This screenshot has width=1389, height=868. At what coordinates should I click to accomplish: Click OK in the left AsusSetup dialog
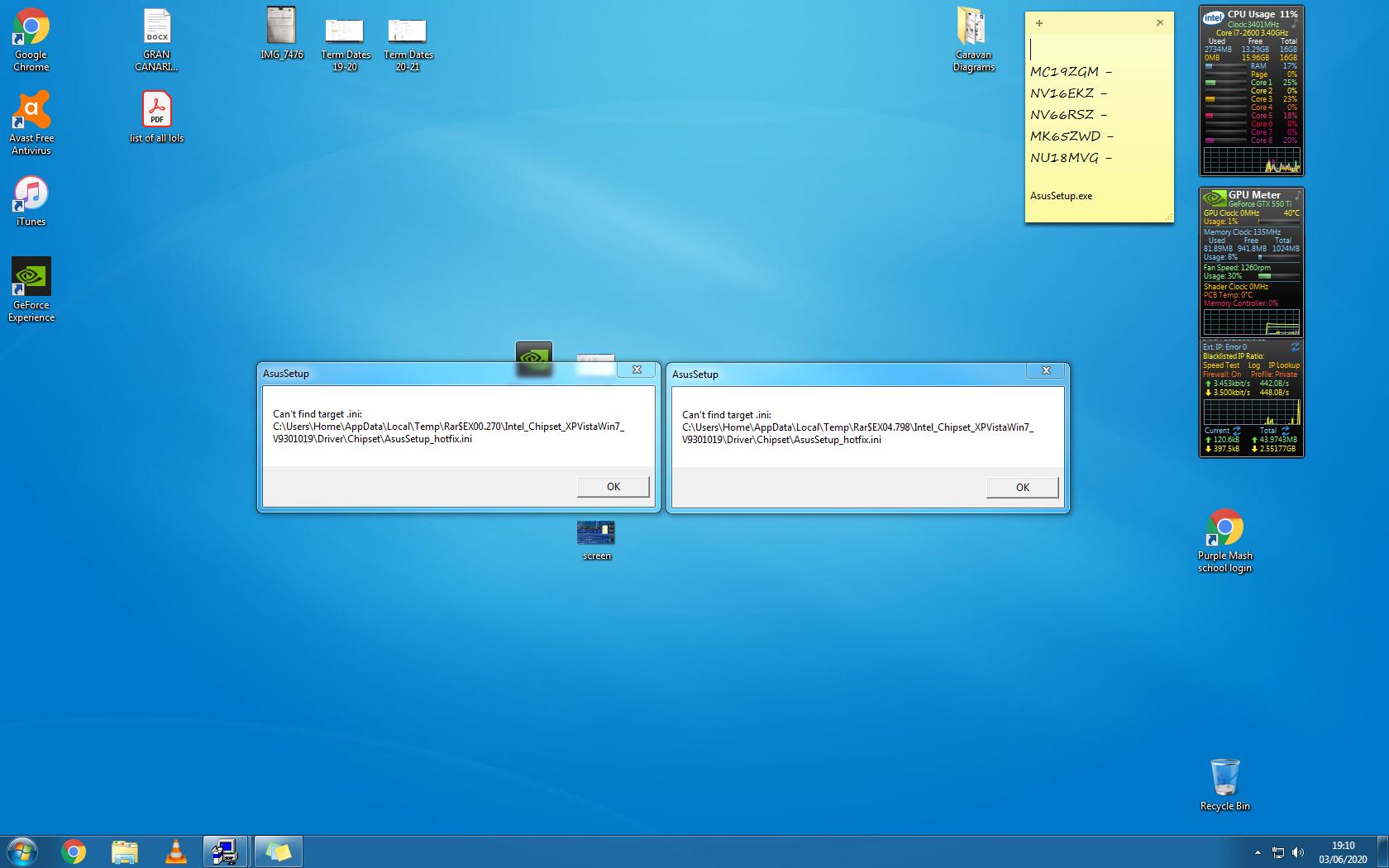click(613, 486)
